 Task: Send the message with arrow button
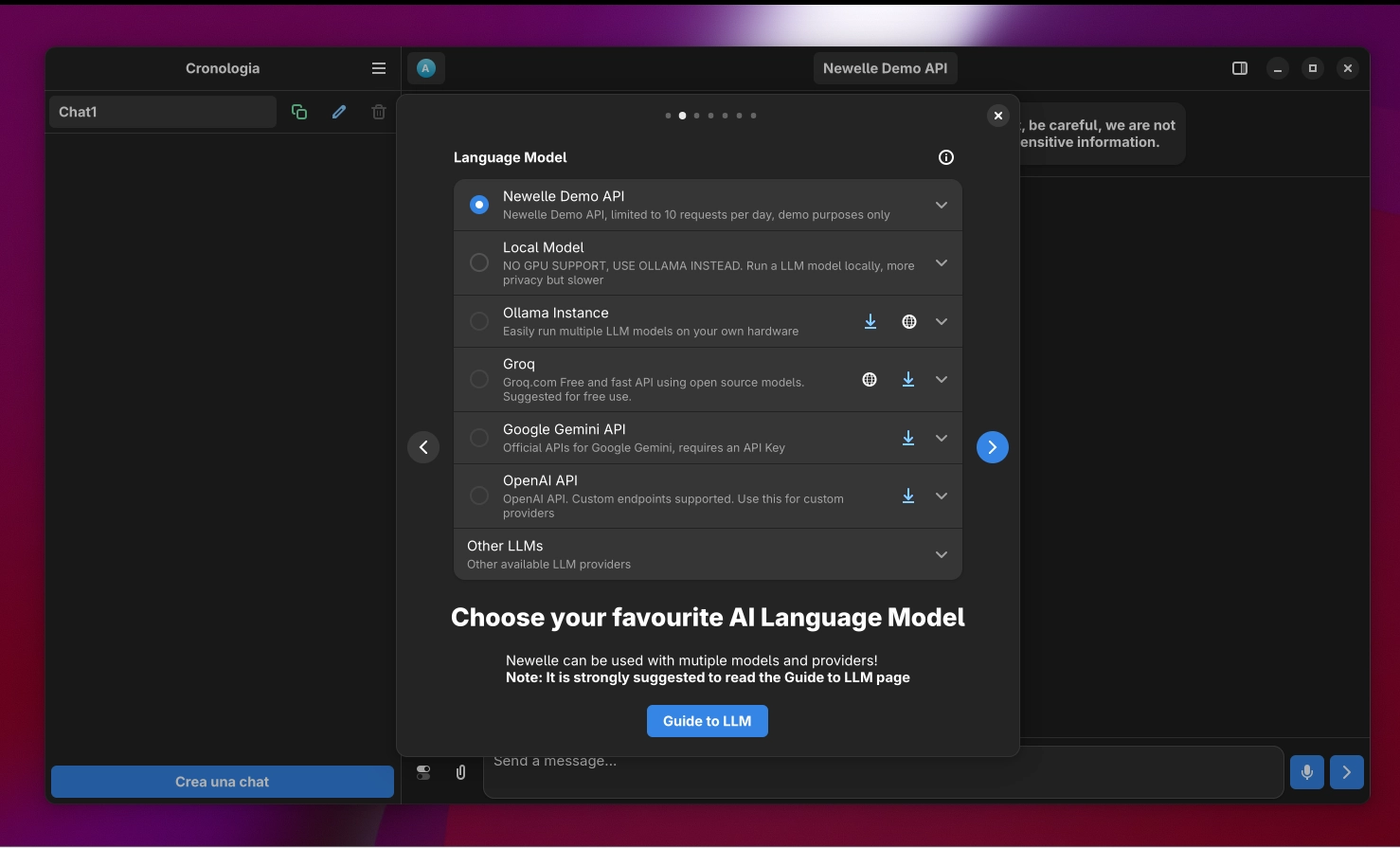point(1347,772)
